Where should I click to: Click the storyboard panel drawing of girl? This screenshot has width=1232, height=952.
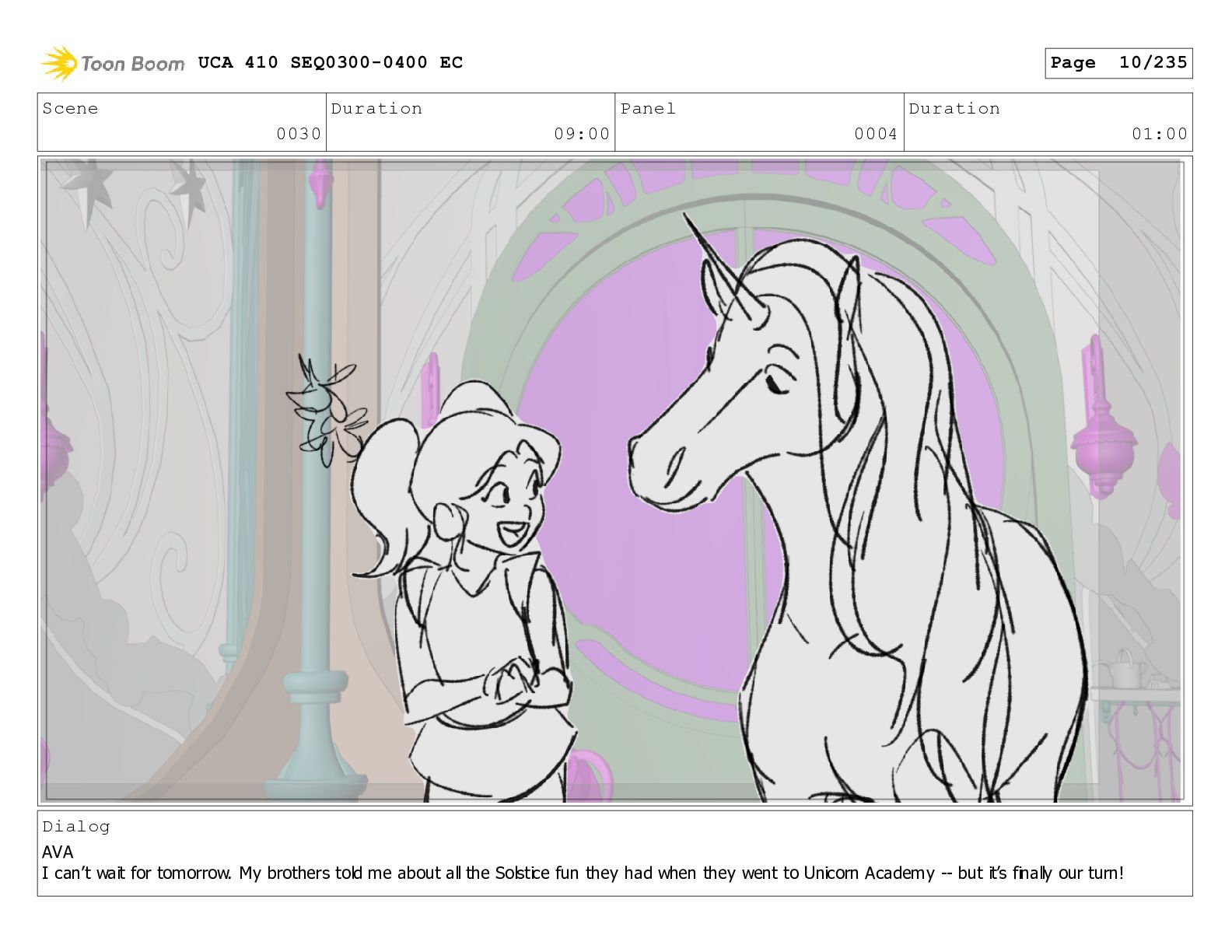pos(463,591)
